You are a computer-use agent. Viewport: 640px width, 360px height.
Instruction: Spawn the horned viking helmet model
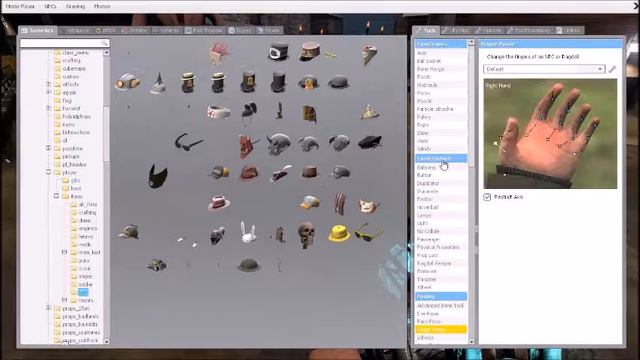[x=279, y=144]
